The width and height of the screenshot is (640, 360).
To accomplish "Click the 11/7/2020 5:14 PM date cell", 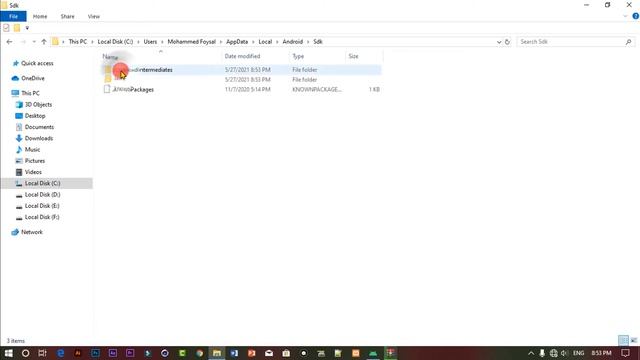I will tap(247, 89).
